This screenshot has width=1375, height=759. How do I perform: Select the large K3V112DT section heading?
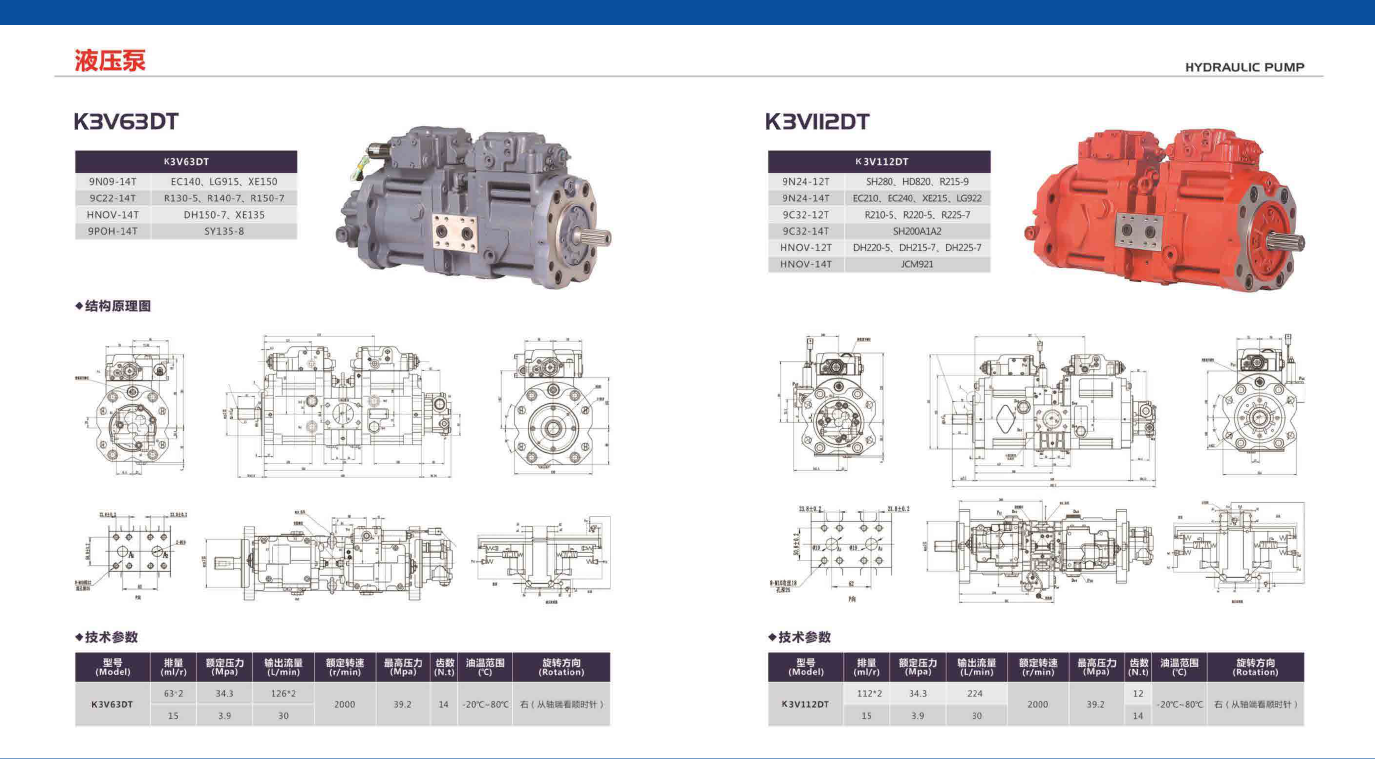817,122
